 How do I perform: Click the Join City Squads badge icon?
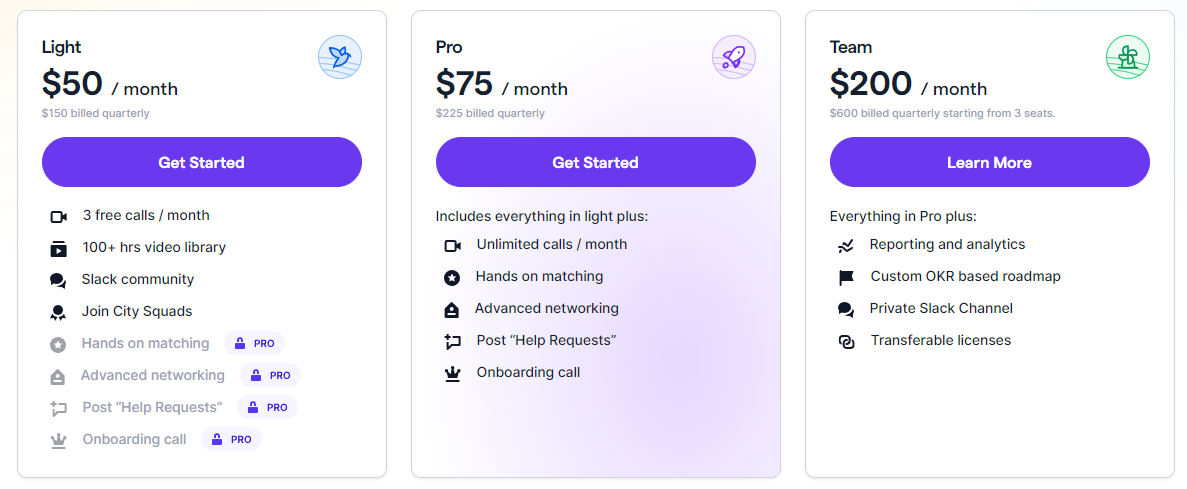pos(58,313)
